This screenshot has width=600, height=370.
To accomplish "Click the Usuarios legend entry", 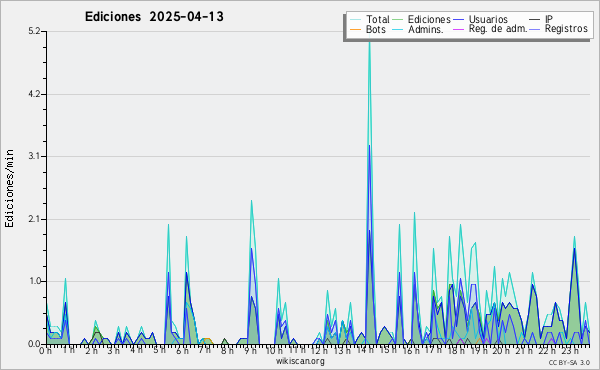I will tap(488, 19).
